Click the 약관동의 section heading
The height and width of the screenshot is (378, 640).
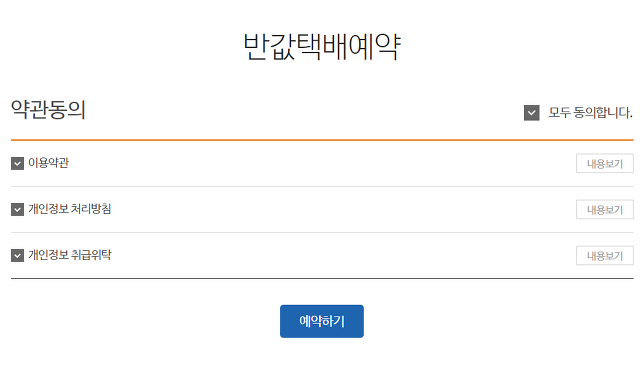(48, 109)
